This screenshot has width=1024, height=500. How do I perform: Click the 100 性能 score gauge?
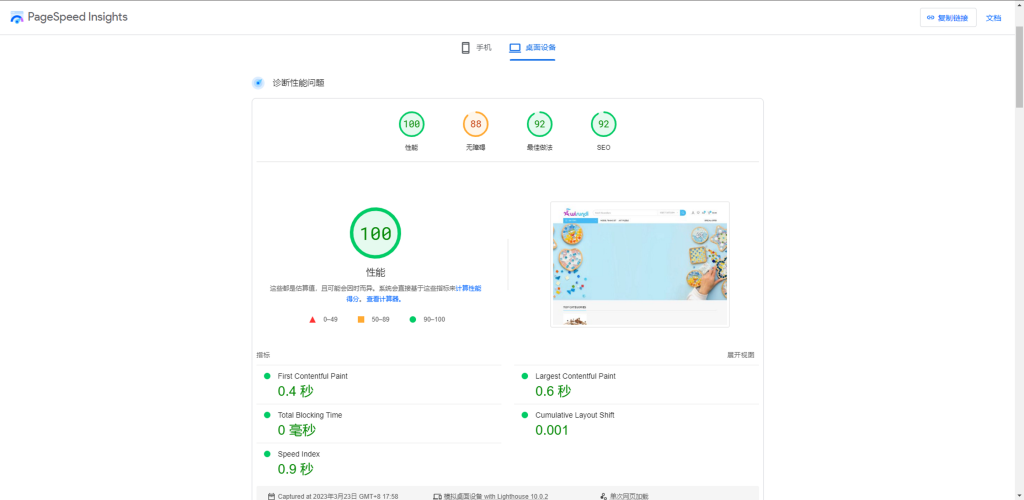click(x=411, y=125)
